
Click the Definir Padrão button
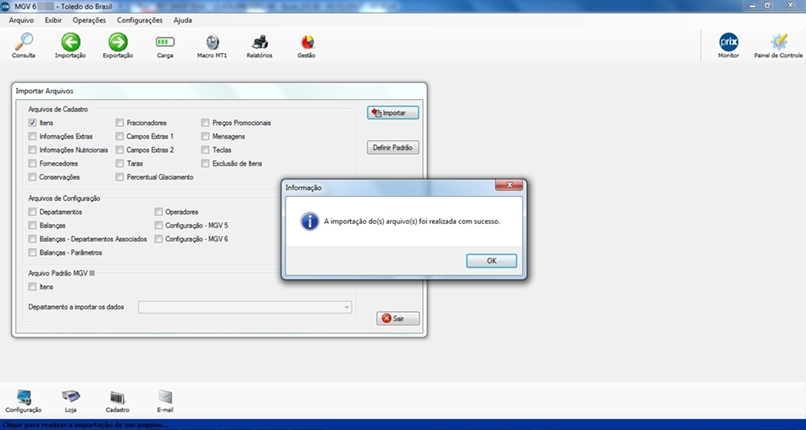(x=393, y=147)
